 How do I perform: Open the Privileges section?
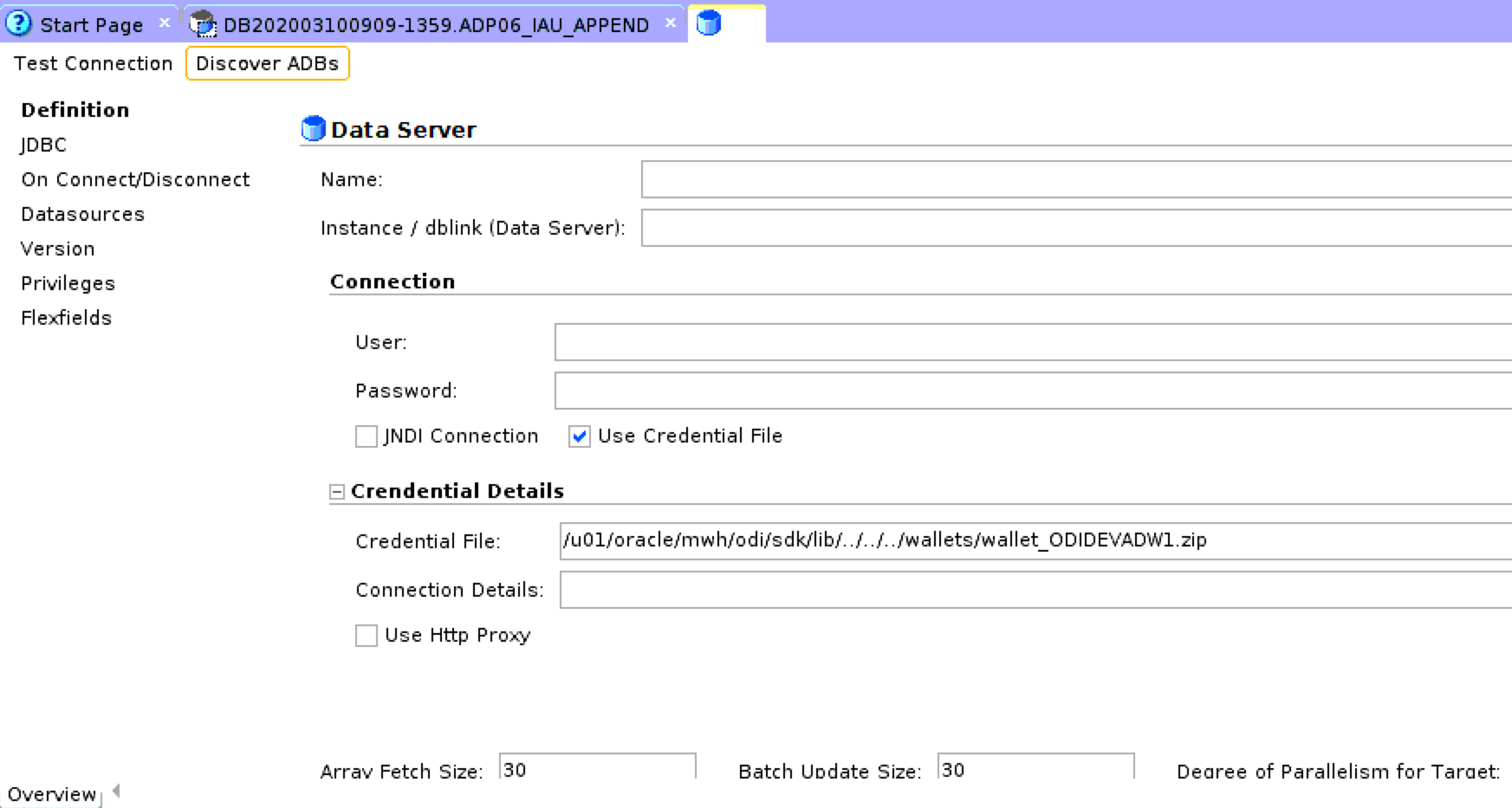[68, 283]
